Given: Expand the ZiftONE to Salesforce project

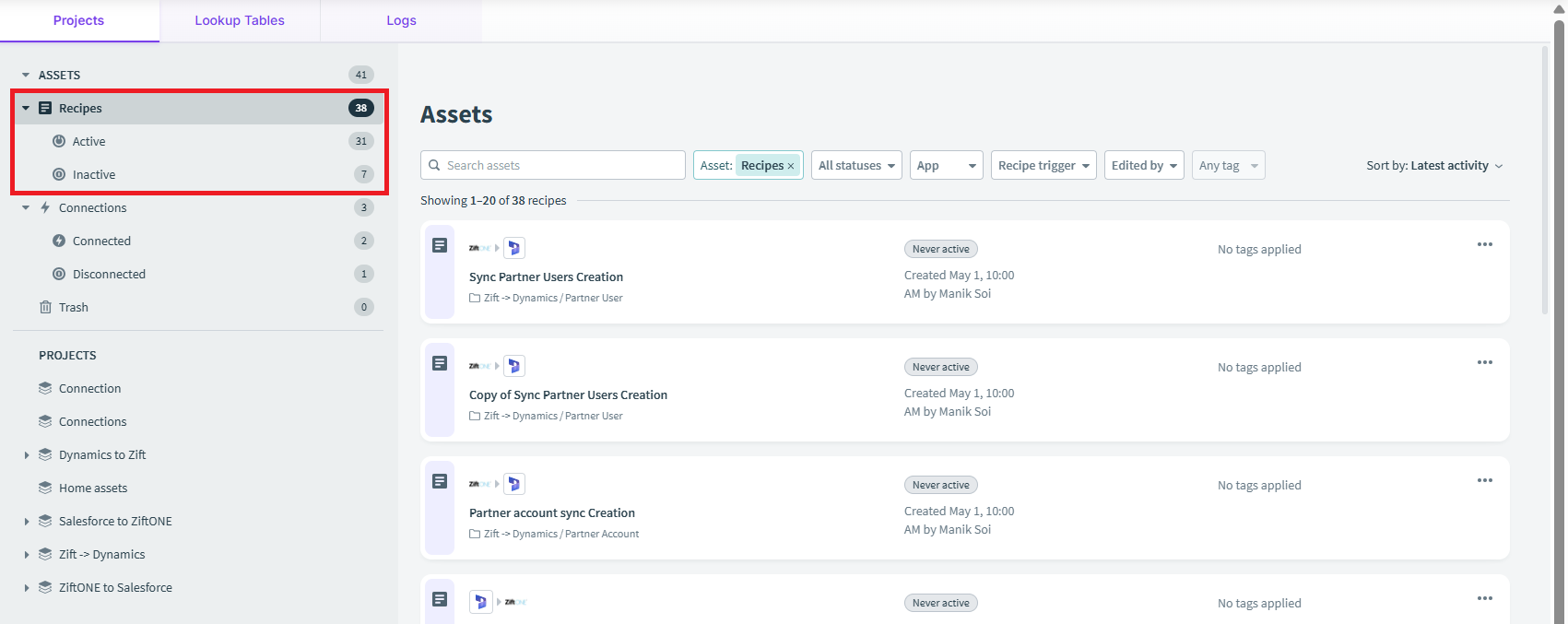Looking at the screenshot, I should tap(26, 587).
